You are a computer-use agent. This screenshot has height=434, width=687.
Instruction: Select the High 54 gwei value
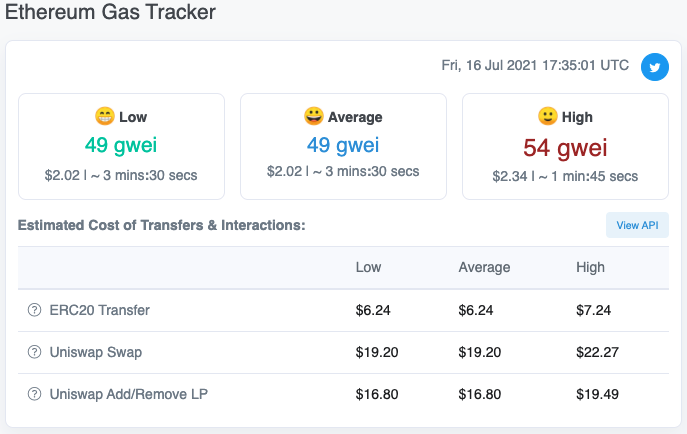(x=565, y=147)
